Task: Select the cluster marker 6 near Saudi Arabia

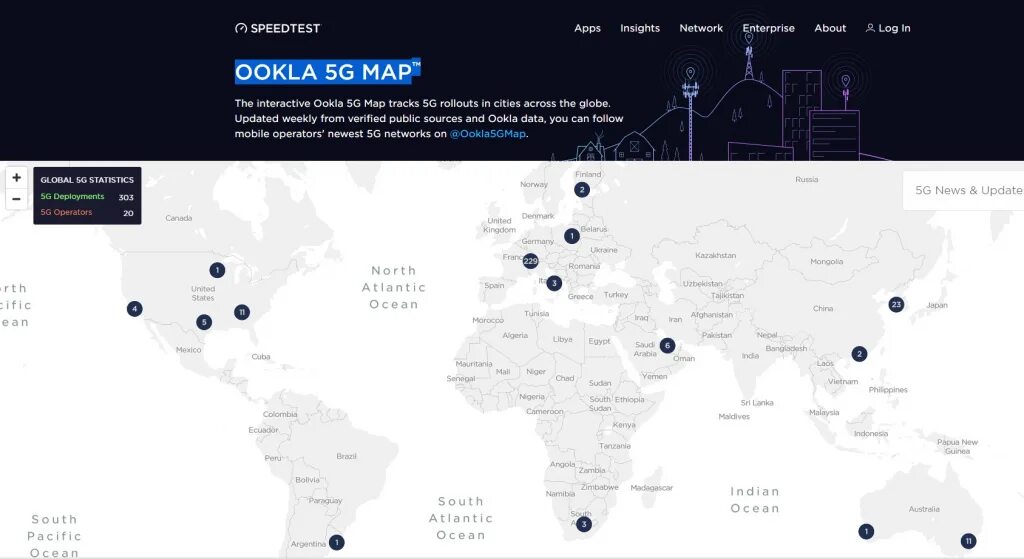Action: click(667, 345)
